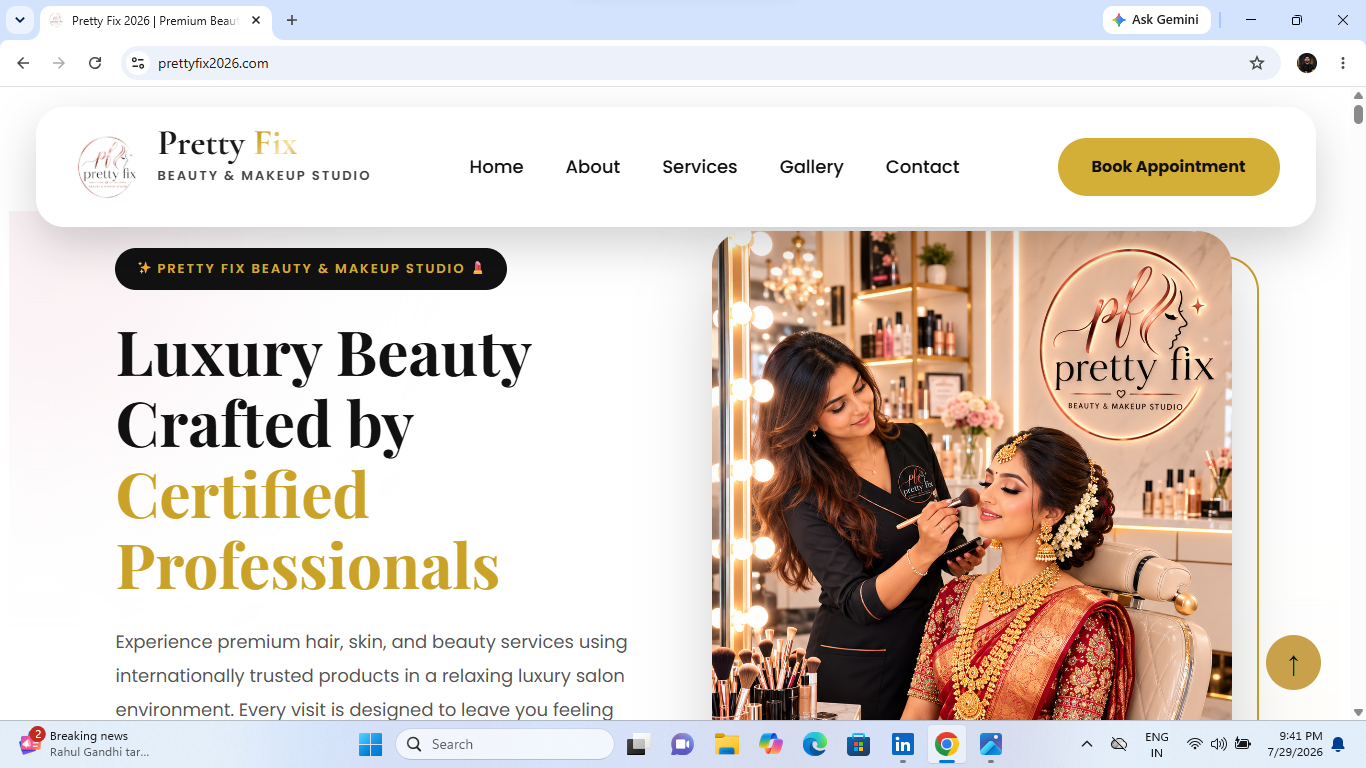The image size is (1366, 768).
Task: Open the Chrome profile avatar
Action: pos(1307,63)
